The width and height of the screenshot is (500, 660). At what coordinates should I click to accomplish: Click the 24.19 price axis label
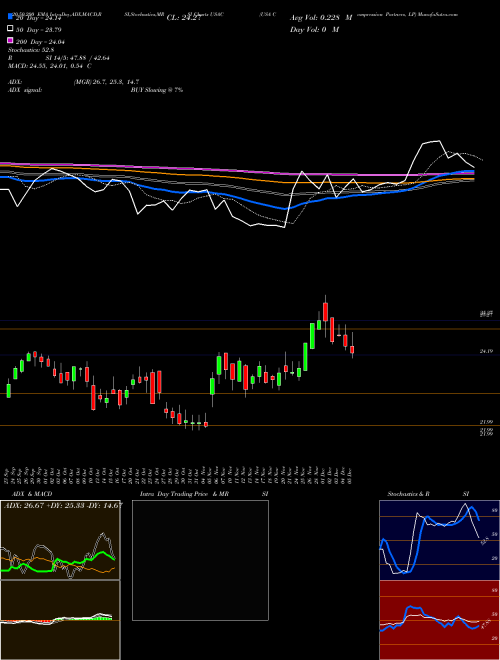[x=486, y=351]
